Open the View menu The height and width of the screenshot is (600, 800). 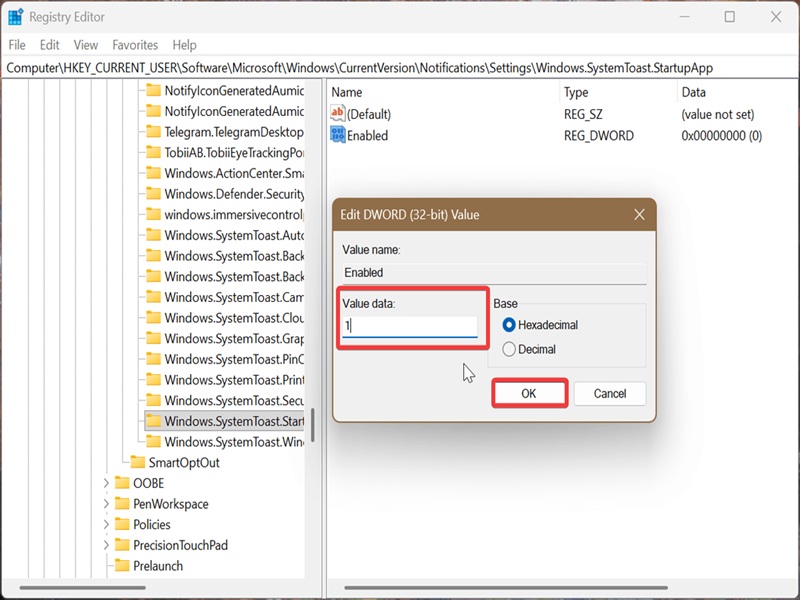point(86,45)
